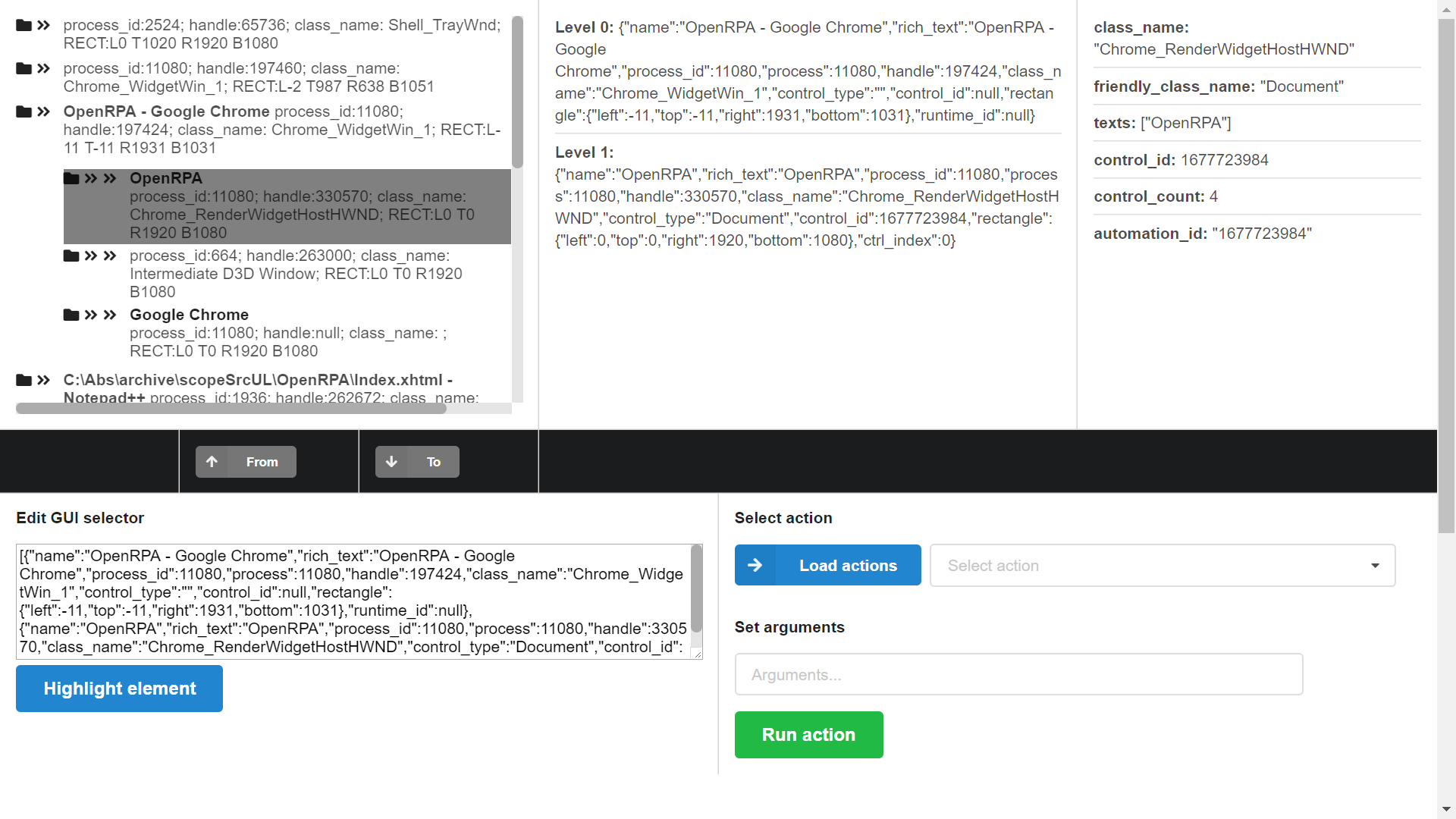Click inside the GUI selector text area
Screen dimensions: 1456x819
[353, 601]
